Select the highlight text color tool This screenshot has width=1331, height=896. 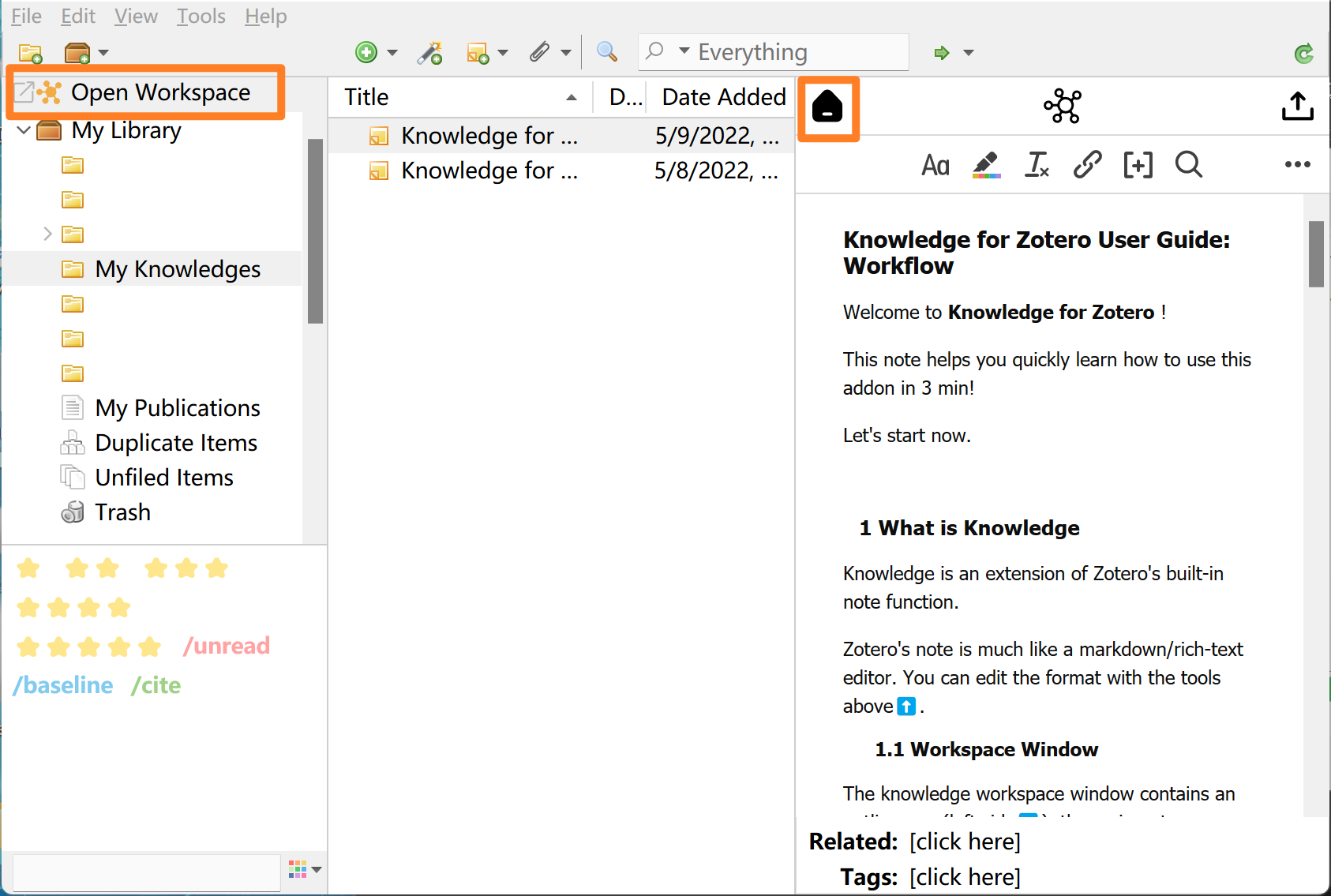coord(985,165)
